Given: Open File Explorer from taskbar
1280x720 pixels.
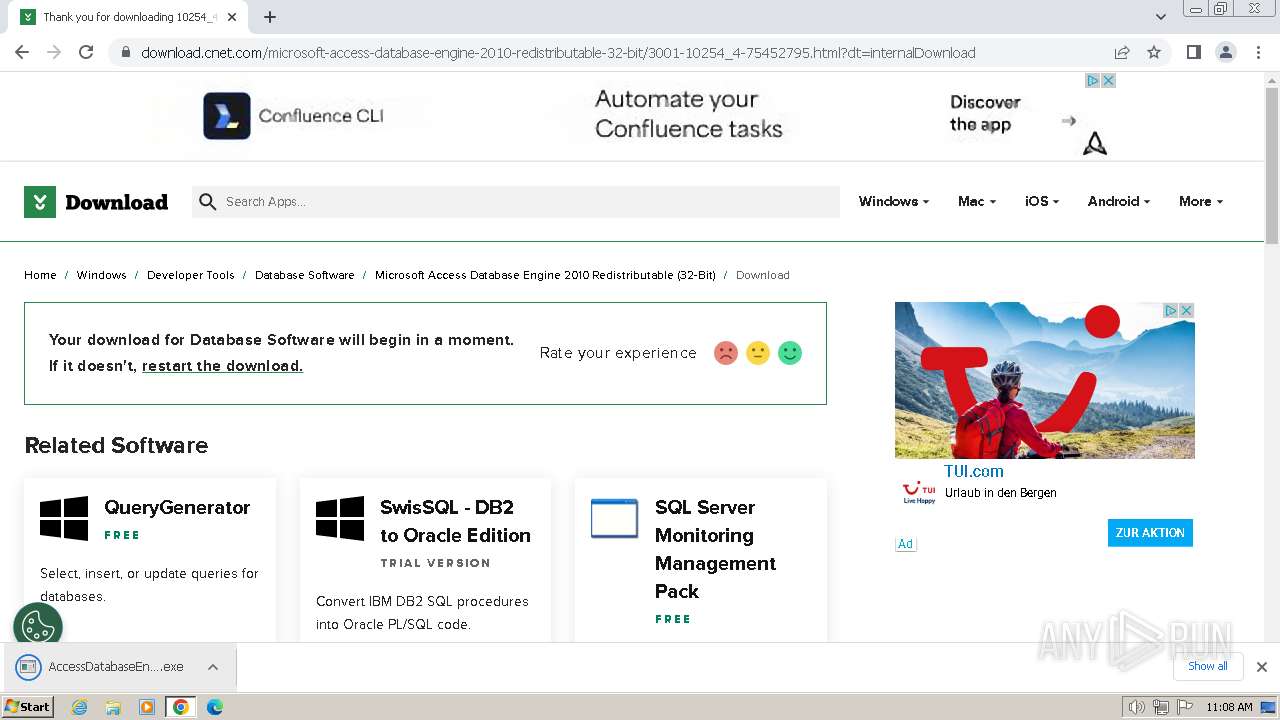Looking at the screenshot, I should 113,707.
